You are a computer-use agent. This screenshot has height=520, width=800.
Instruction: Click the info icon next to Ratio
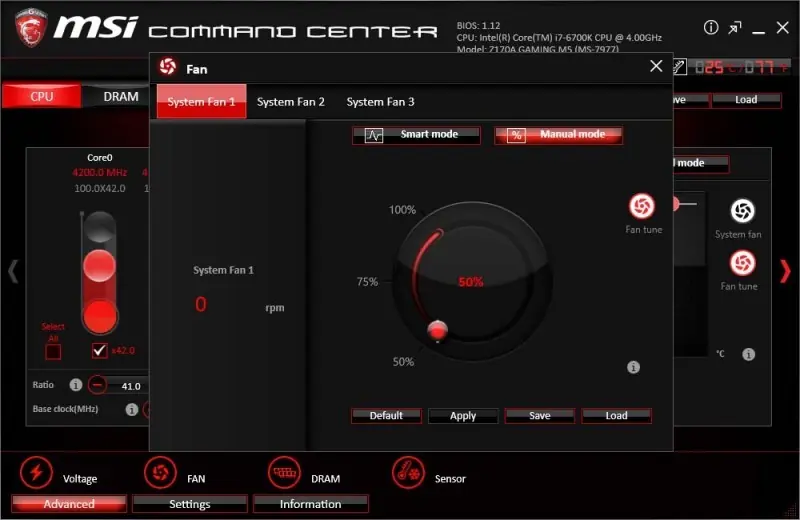tap(76, 385)
